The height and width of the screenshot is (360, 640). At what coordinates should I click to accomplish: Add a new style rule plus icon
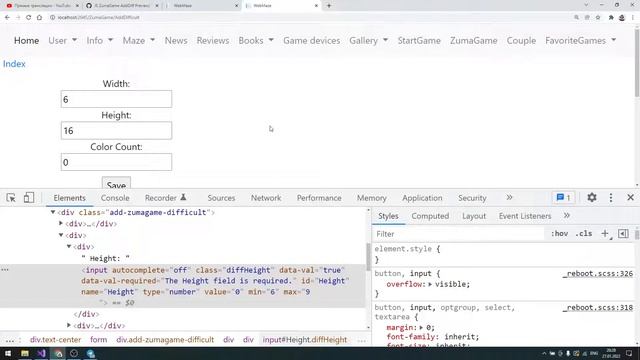pyautogui.click(x=605, y=234)
